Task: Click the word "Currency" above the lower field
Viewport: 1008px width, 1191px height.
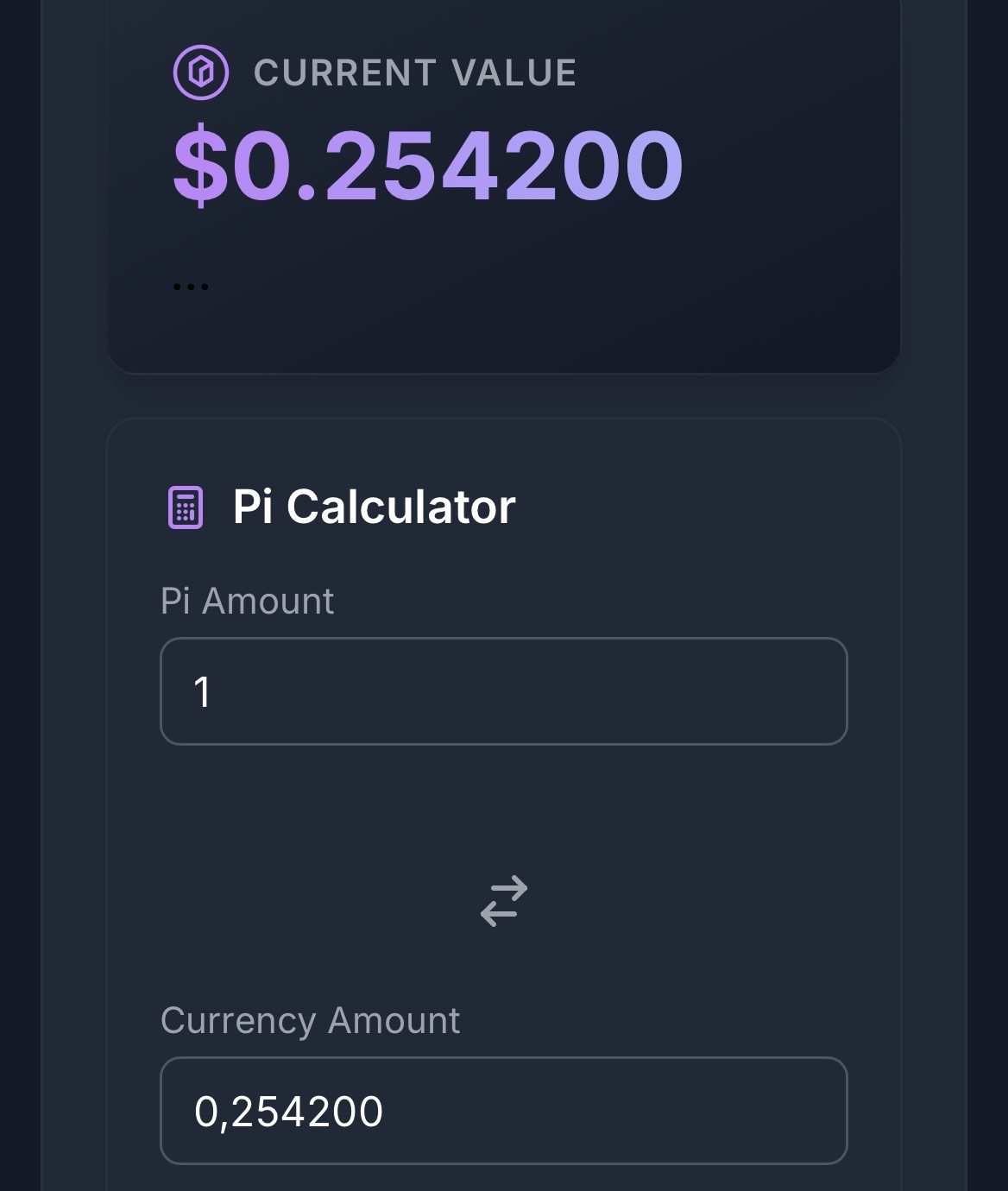Action: (x=238, y=1021)
